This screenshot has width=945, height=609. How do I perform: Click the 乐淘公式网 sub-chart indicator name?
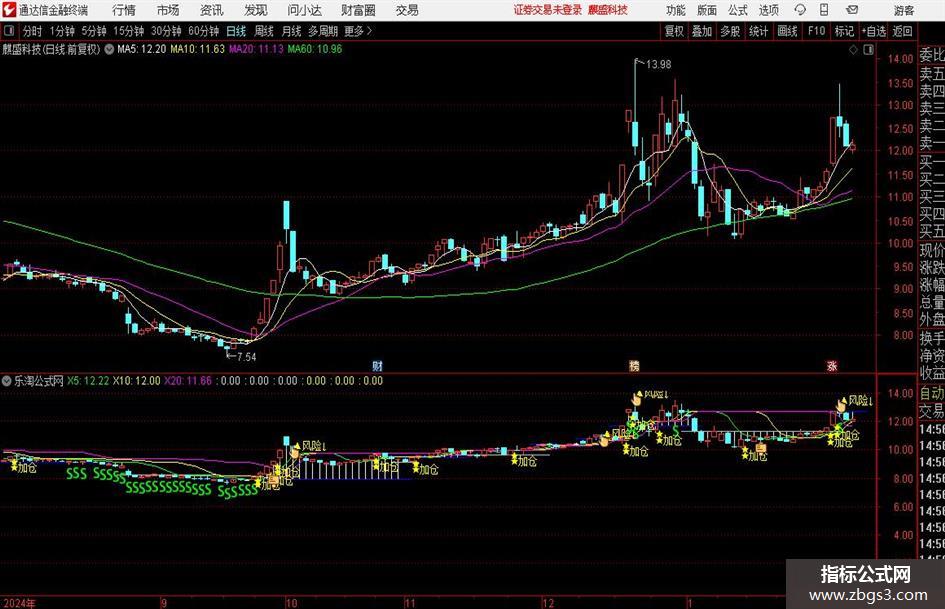point(39,381)
